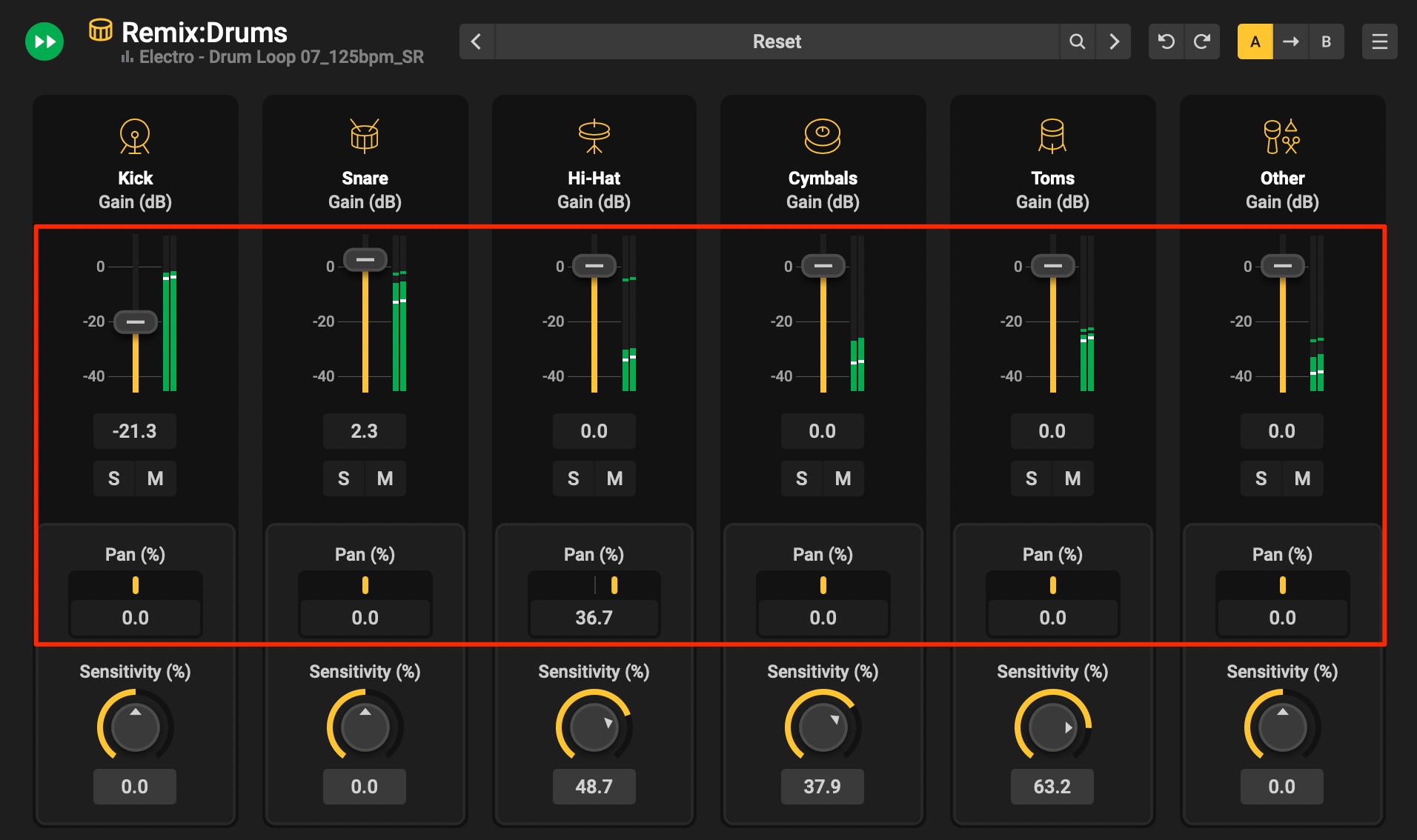The image size is (1417, 840).
Task: Switch to the A comparison state
Action: coord(1255,41)
